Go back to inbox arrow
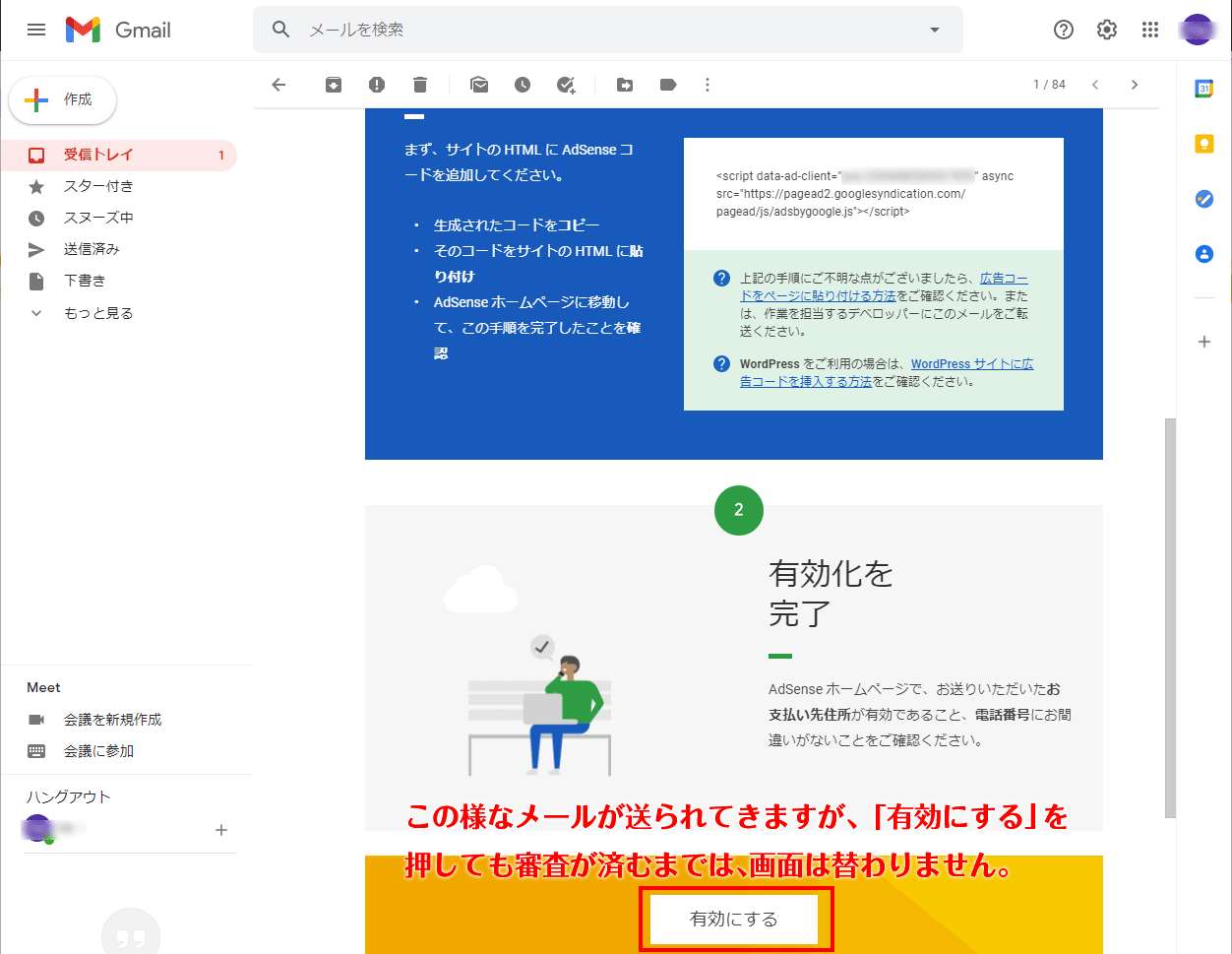Screen dimensions: 1232x954 (x=278, y=85)
